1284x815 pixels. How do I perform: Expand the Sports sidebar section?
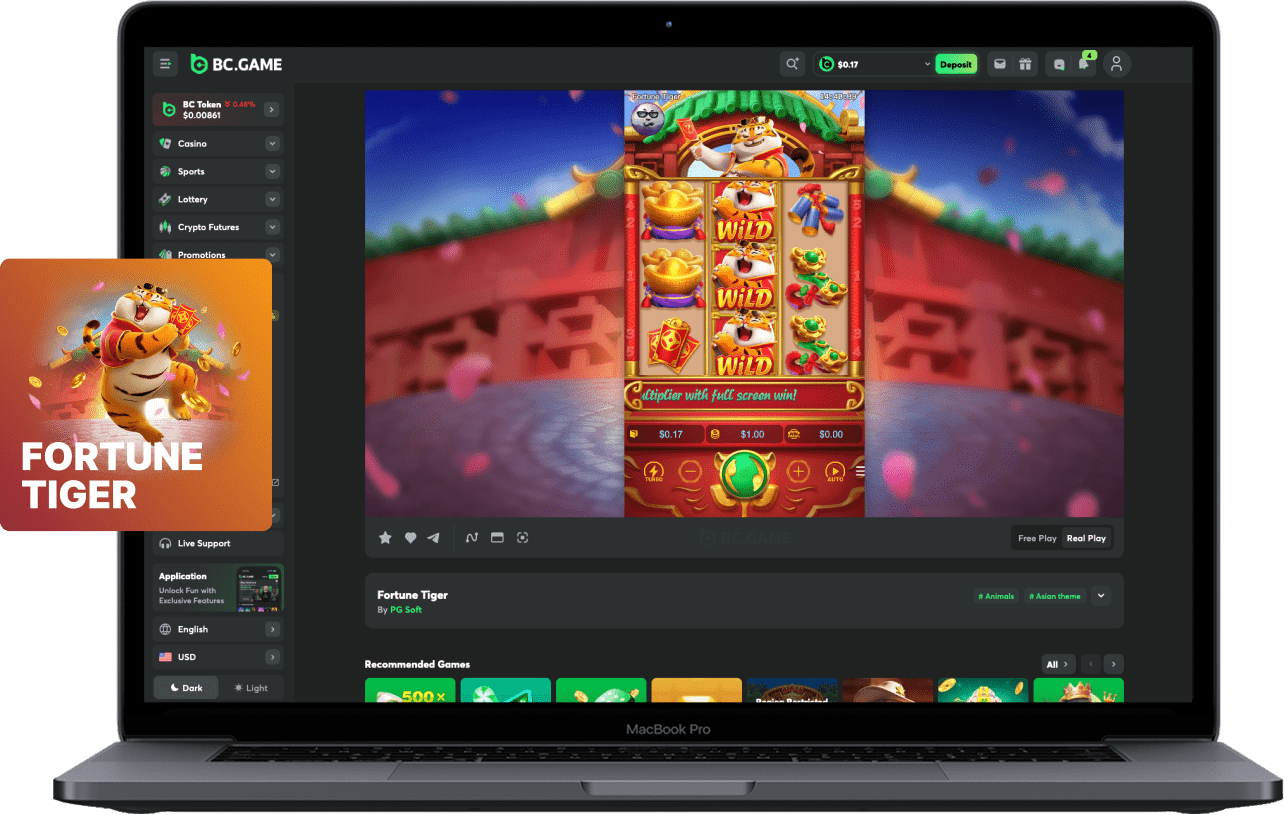tap(272, 172)
